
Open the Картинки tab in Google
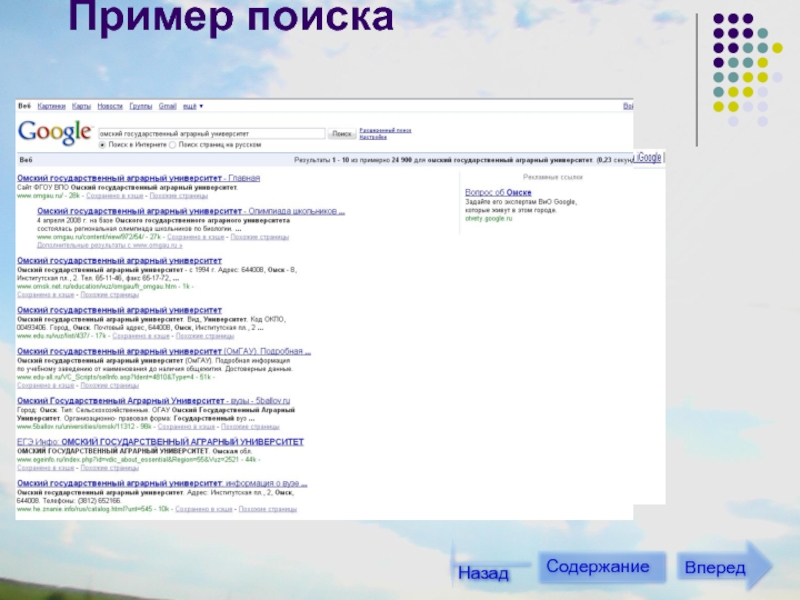coord(52,106)
